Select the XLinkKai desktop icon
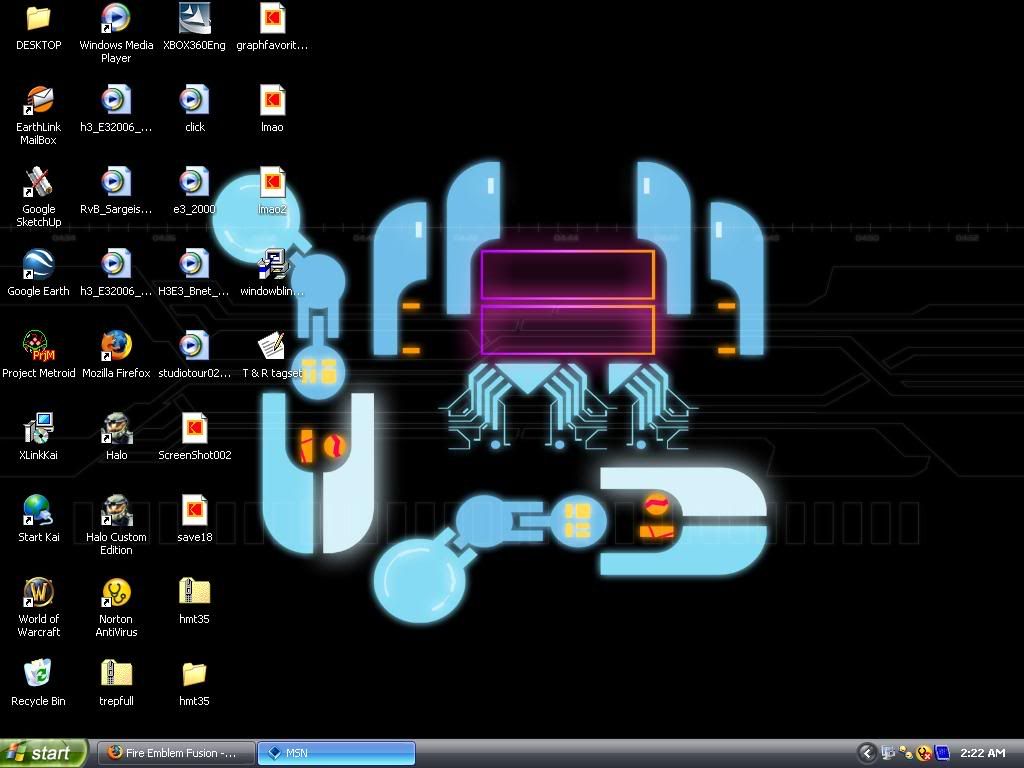 point(38,429)
